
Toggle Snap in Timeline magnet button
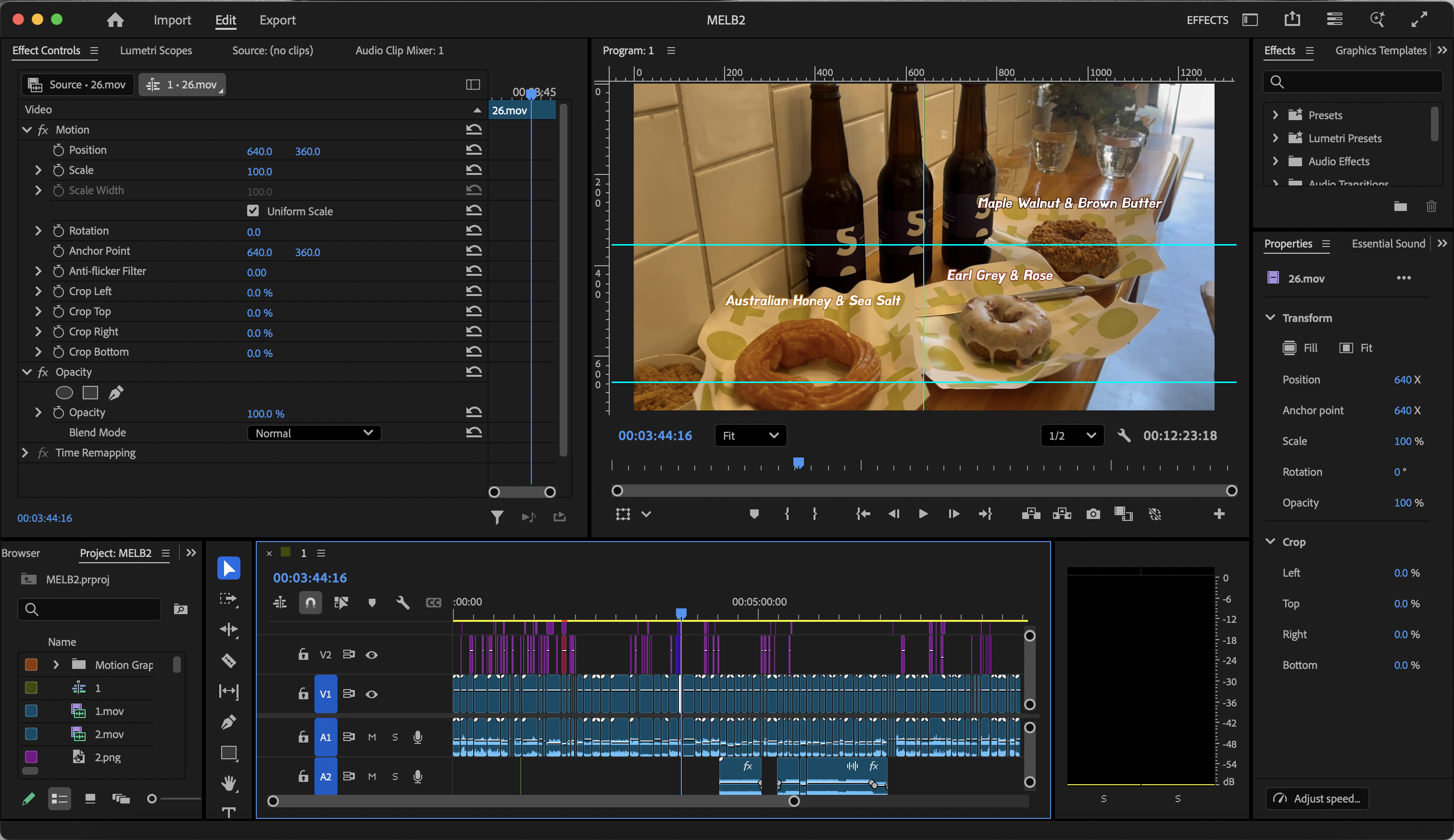311,603
